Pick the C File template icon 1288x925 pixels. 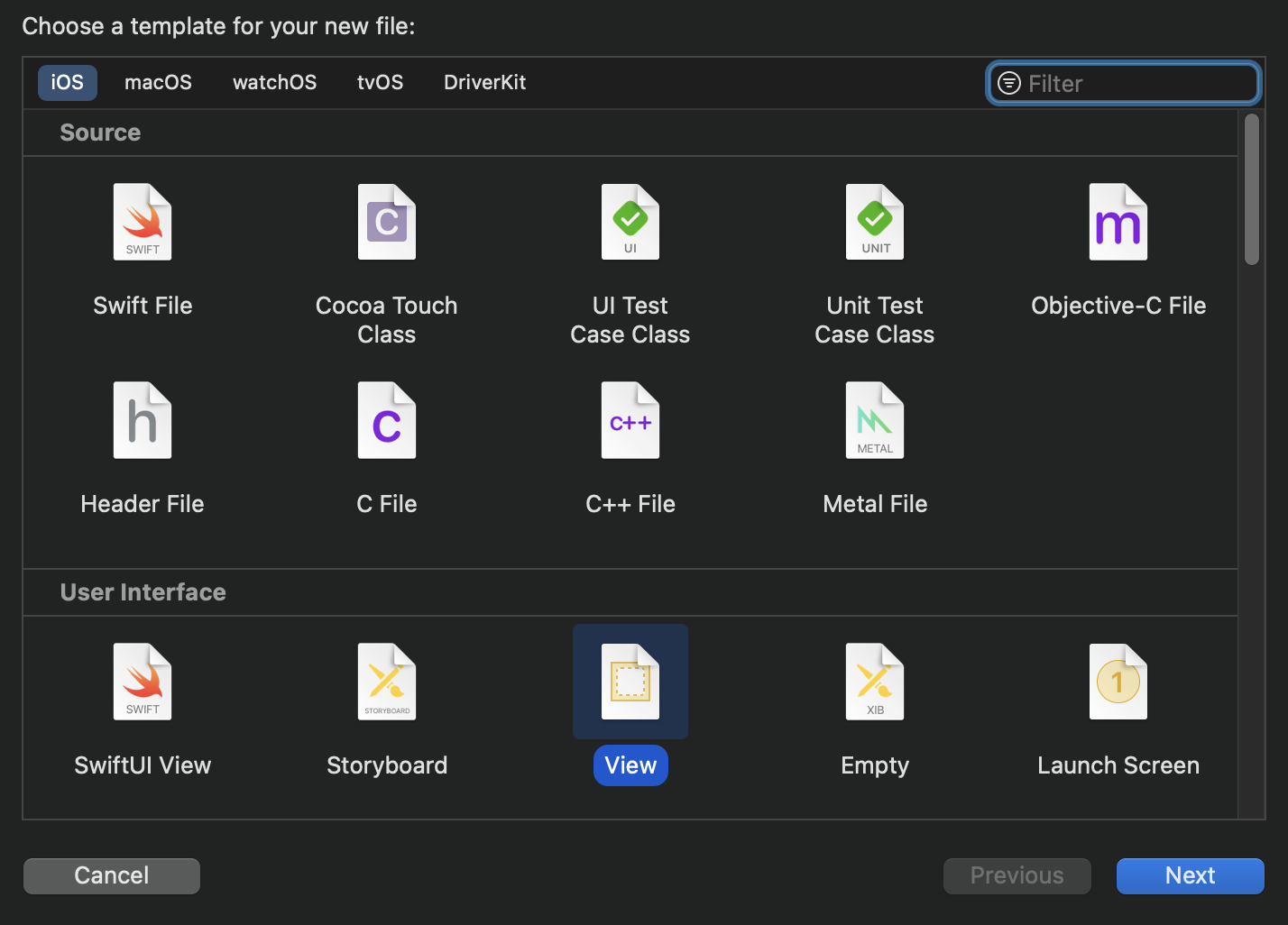tap(387, 420)
